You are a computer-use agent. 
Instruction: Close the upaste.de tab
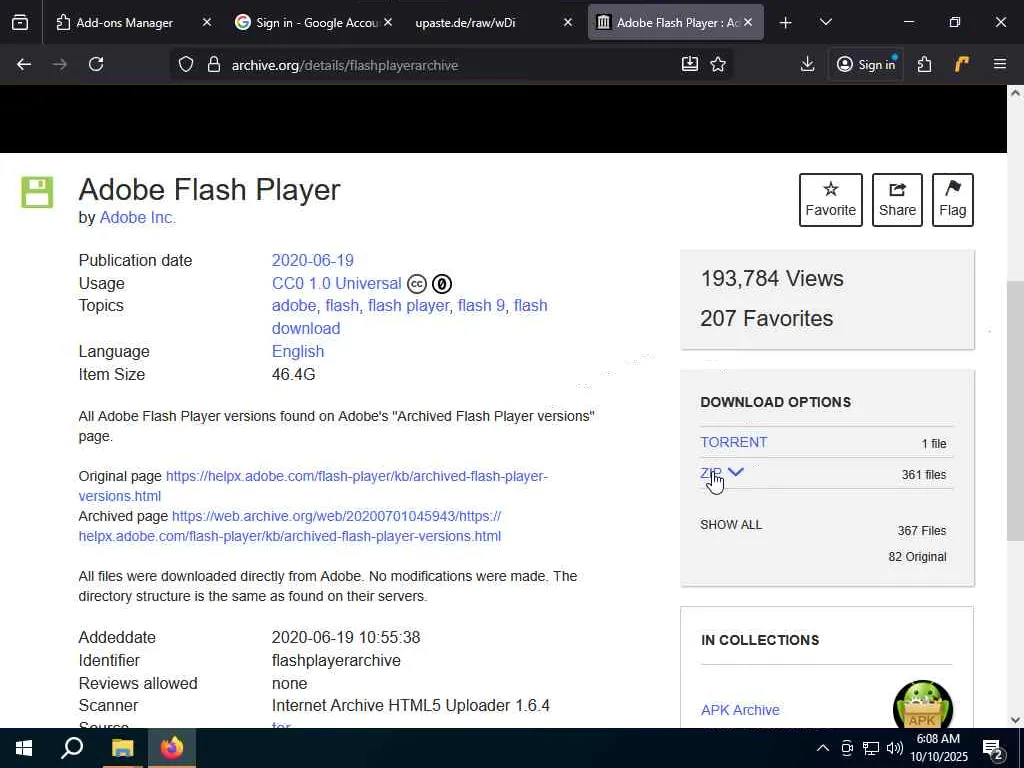tap(568, 22)
